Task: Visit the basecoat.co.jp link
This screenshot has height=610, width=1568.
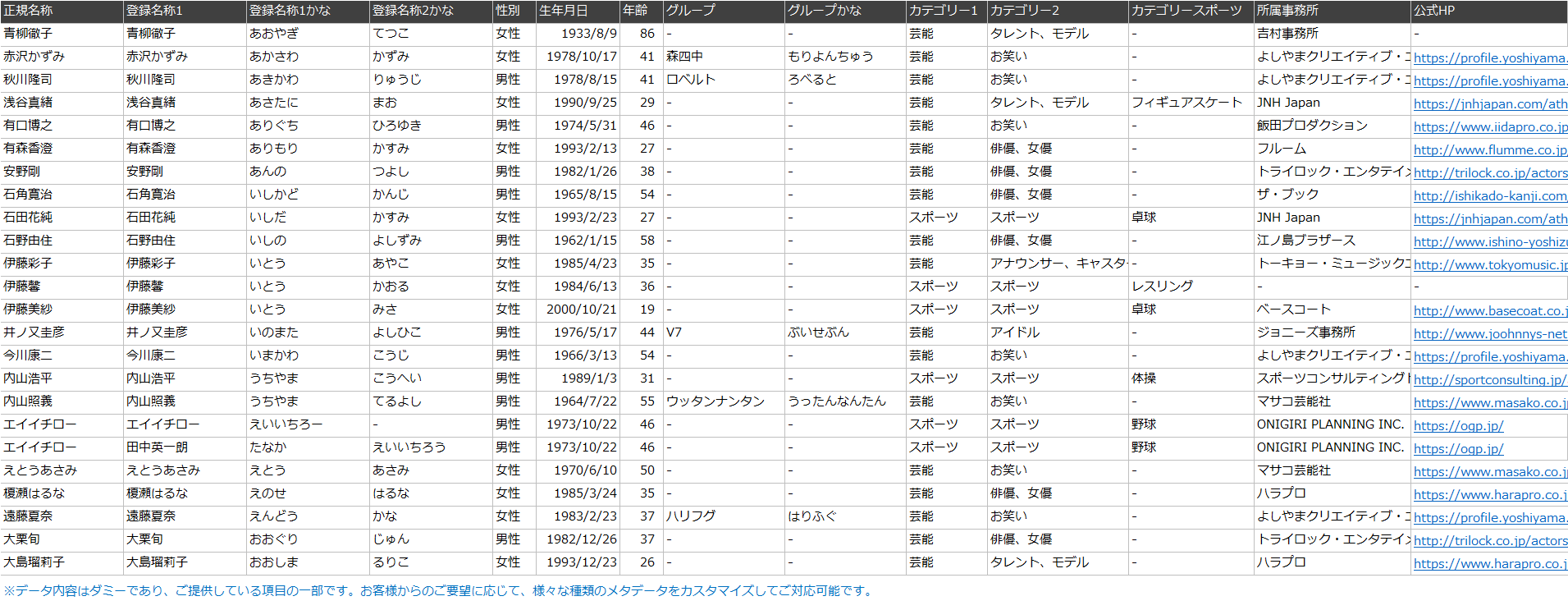Action: point(1489,311)
